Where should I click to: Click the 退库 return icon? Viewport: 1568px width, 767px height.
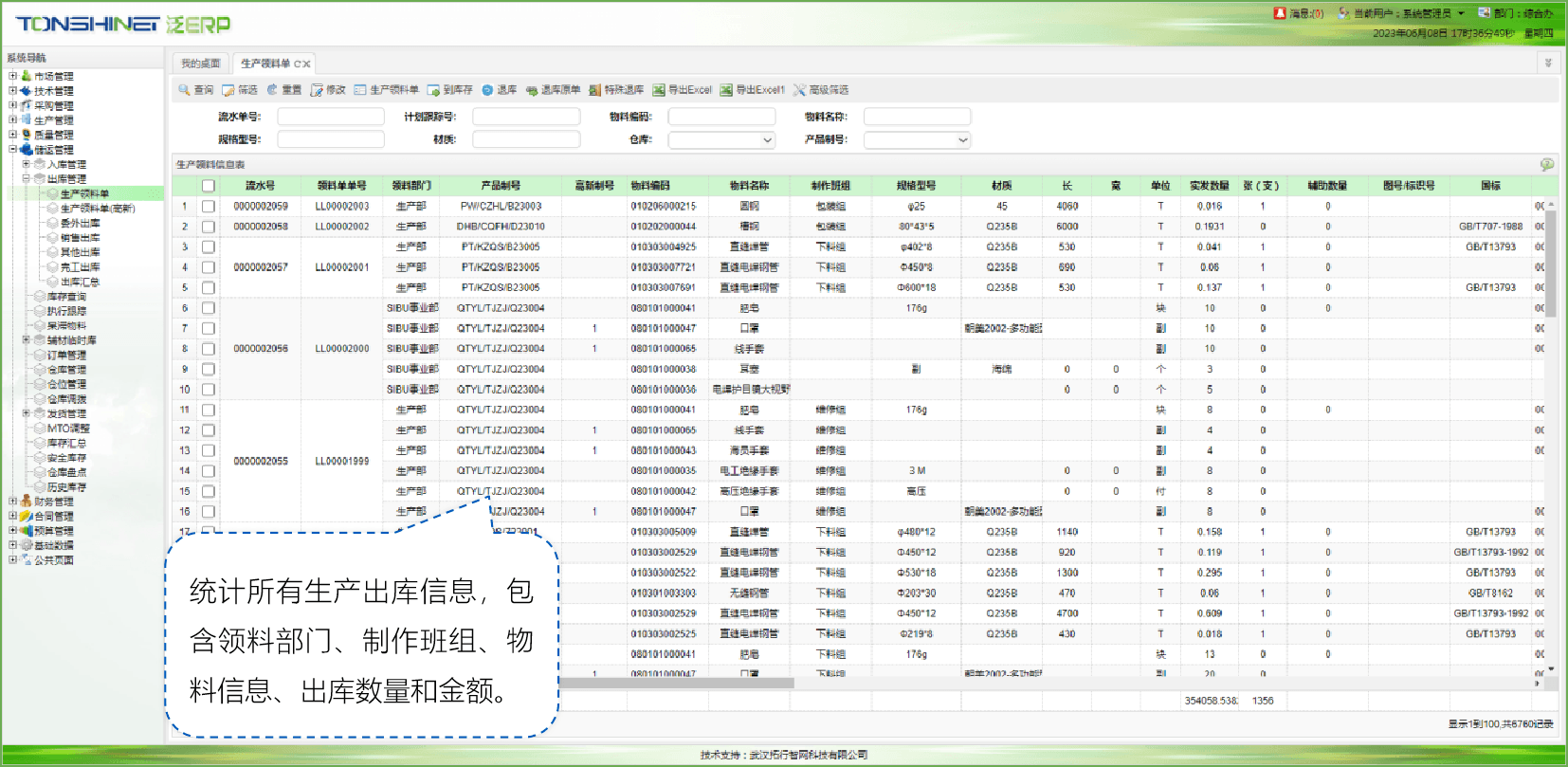tap(487, 90)
